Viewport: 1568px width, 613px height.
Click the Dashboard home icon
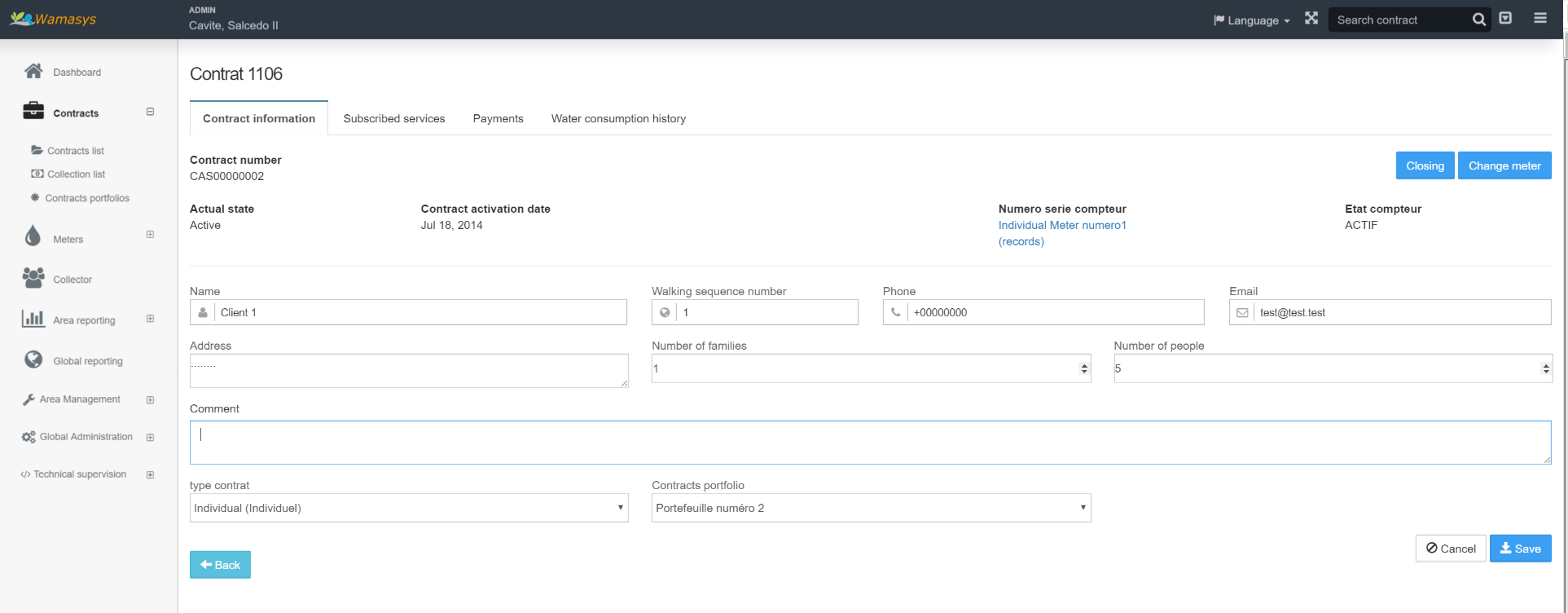pyautogui.click(x=33, y=71)
